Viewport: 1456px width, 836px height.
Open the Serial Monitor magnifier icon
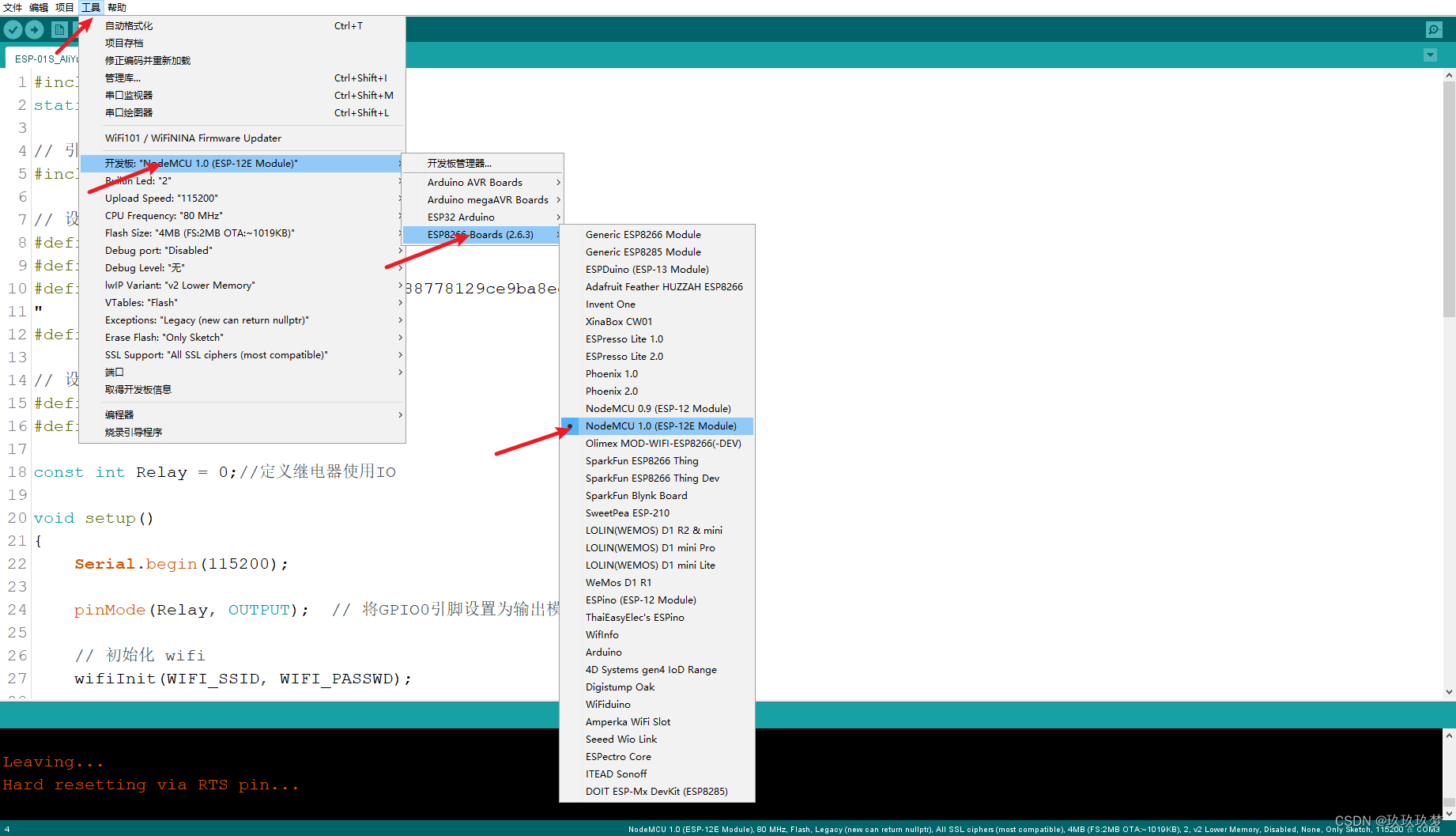tap(1434, 29)
